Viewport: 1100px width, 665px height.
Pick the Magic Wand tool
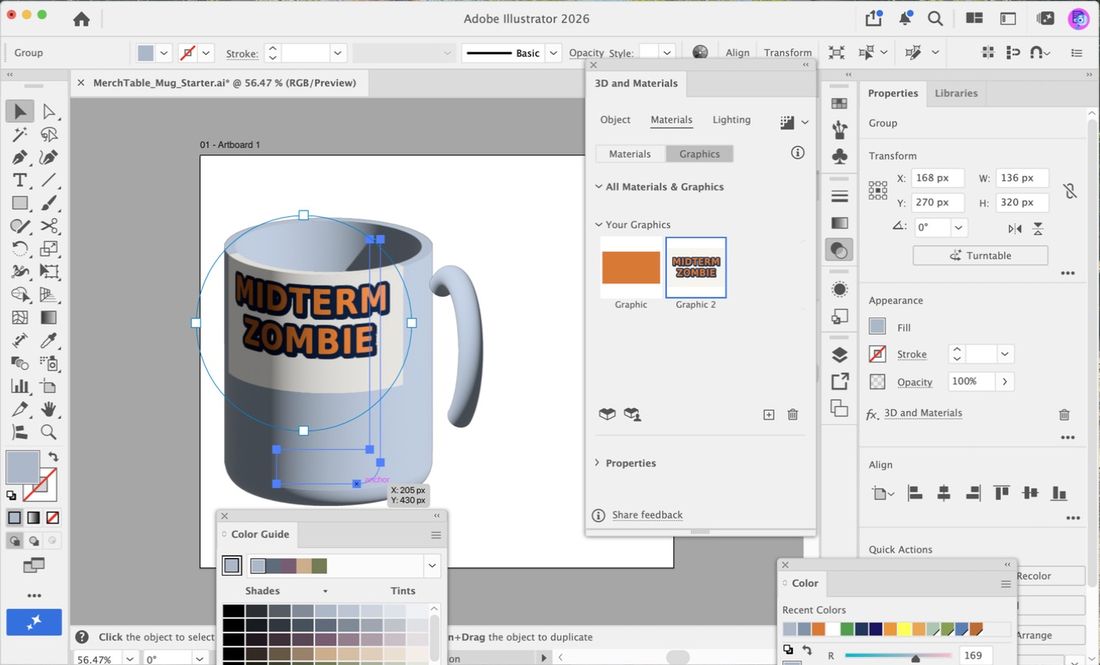20,134
